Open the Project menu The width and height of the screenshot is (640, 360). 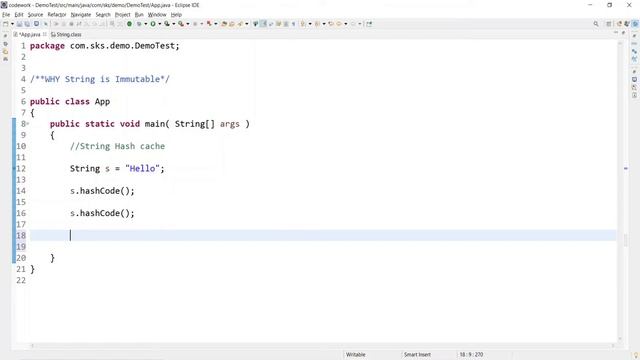point(122,14)
